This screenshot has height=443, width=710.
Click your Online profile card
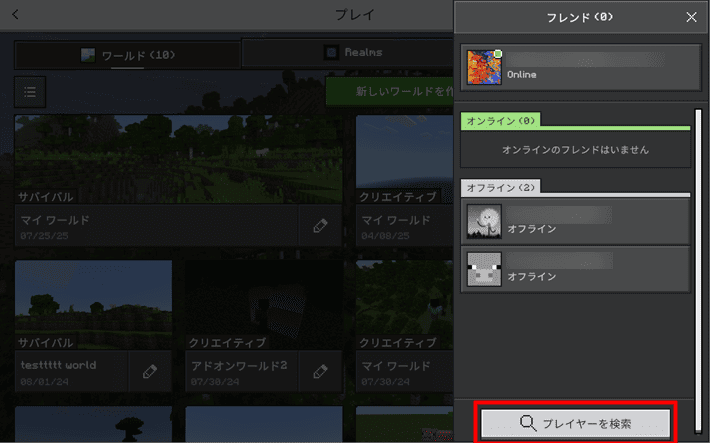point(581,67)
